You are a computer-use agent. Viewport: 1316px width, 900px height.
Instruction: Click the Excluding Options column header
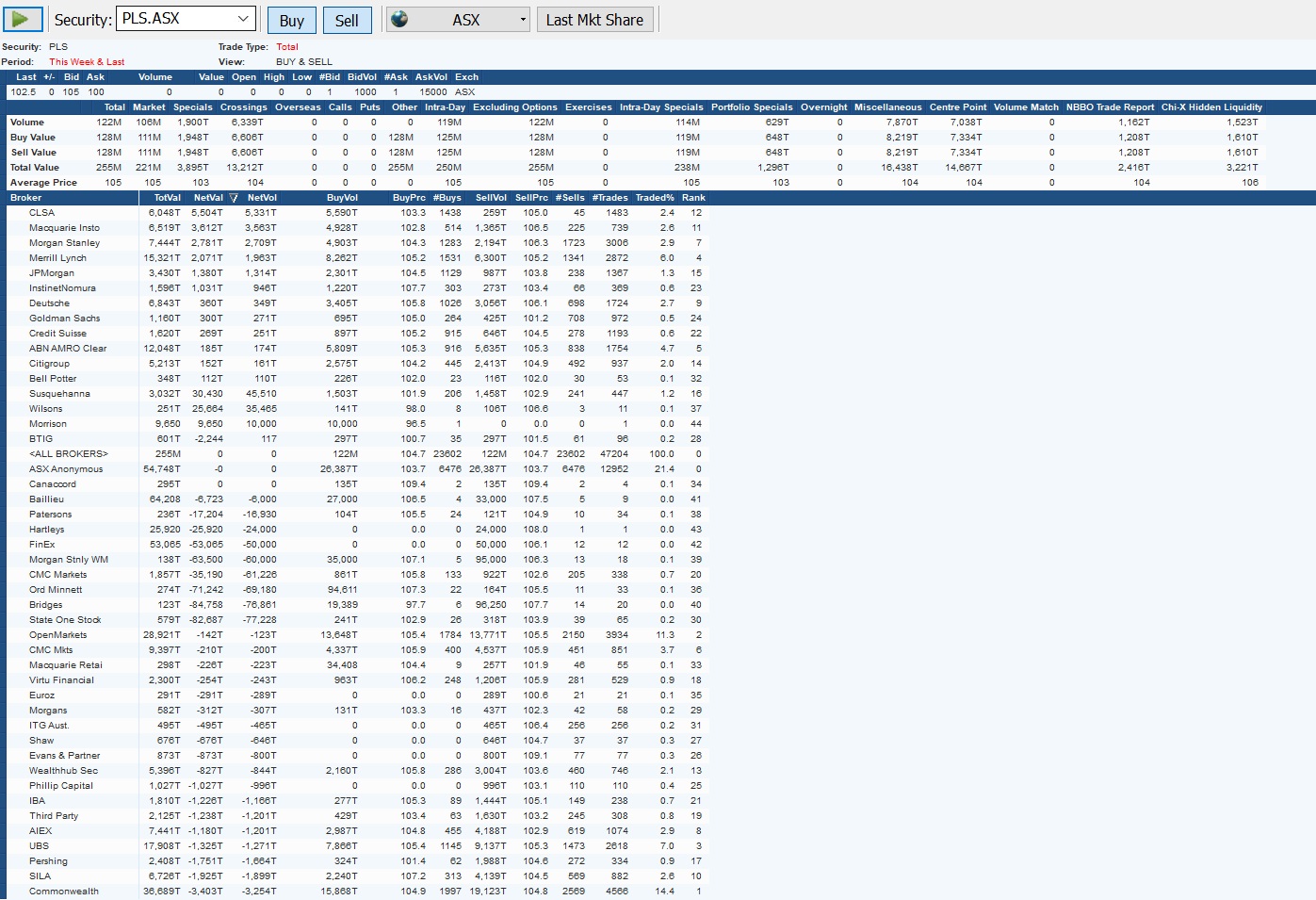coord(515,107)
